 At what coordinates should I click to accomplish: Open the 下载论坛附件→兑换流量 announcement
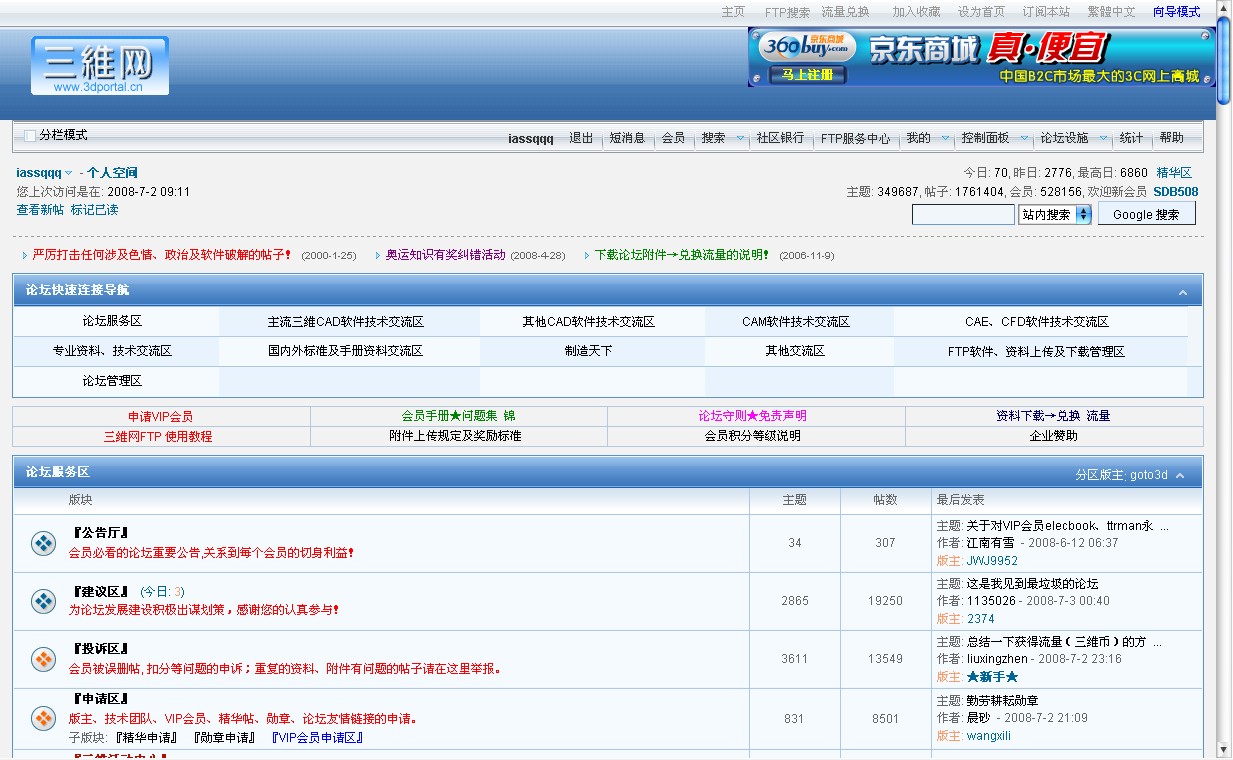click(682, 255)
